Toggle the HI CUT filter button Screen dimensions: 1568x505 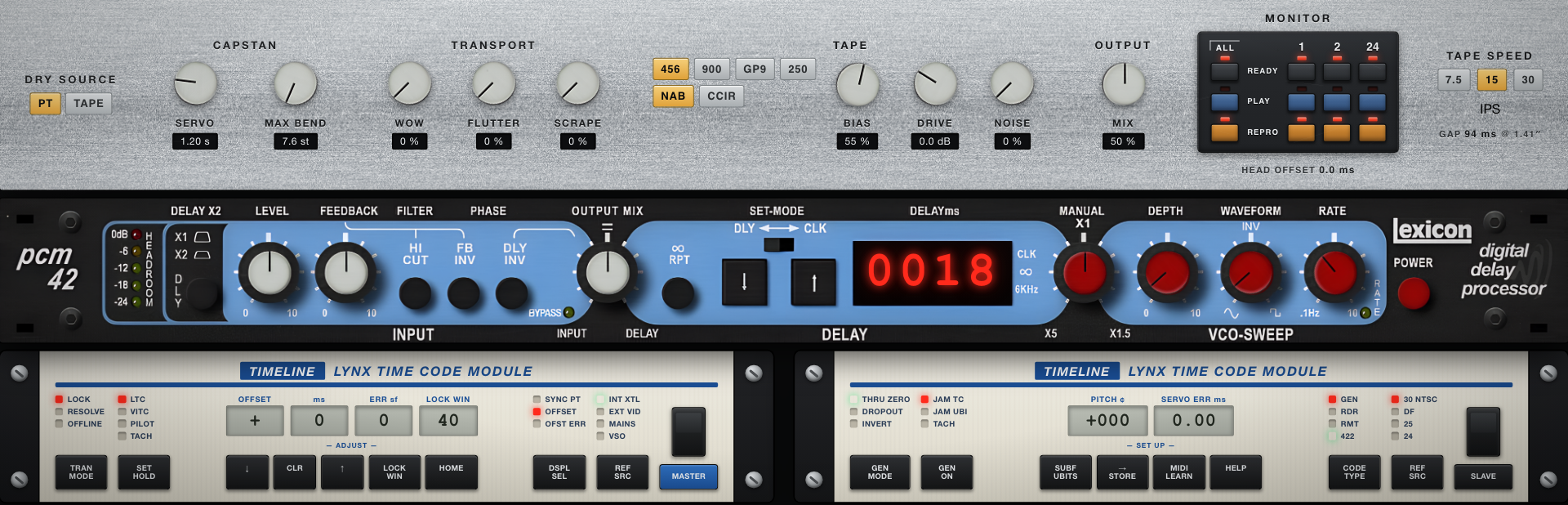(x=415, y=293)
